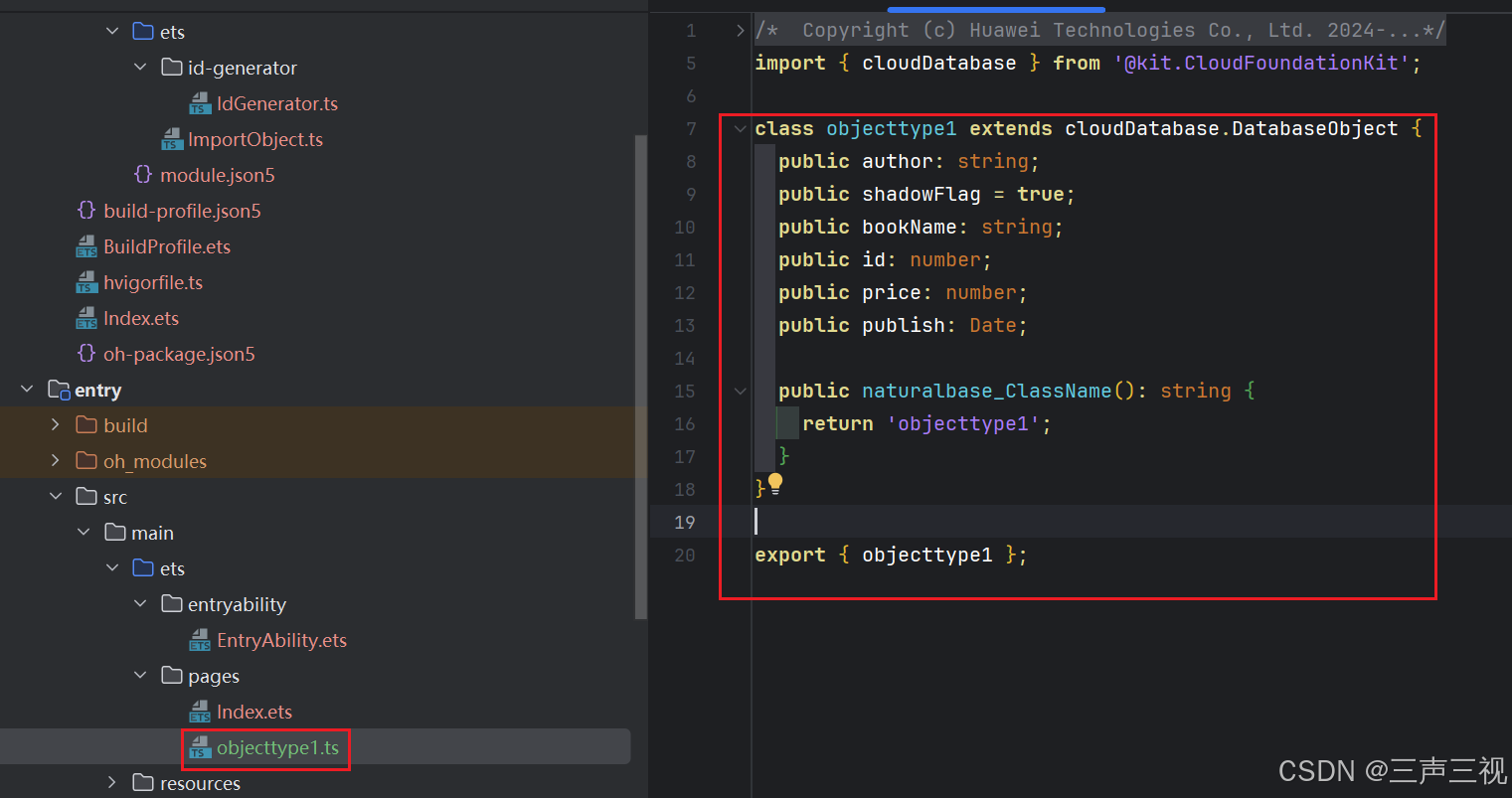Screen dimensions: 1512x798
Task: Fold the objecttype1 class at line 7
Action: [x=740, y=129]
